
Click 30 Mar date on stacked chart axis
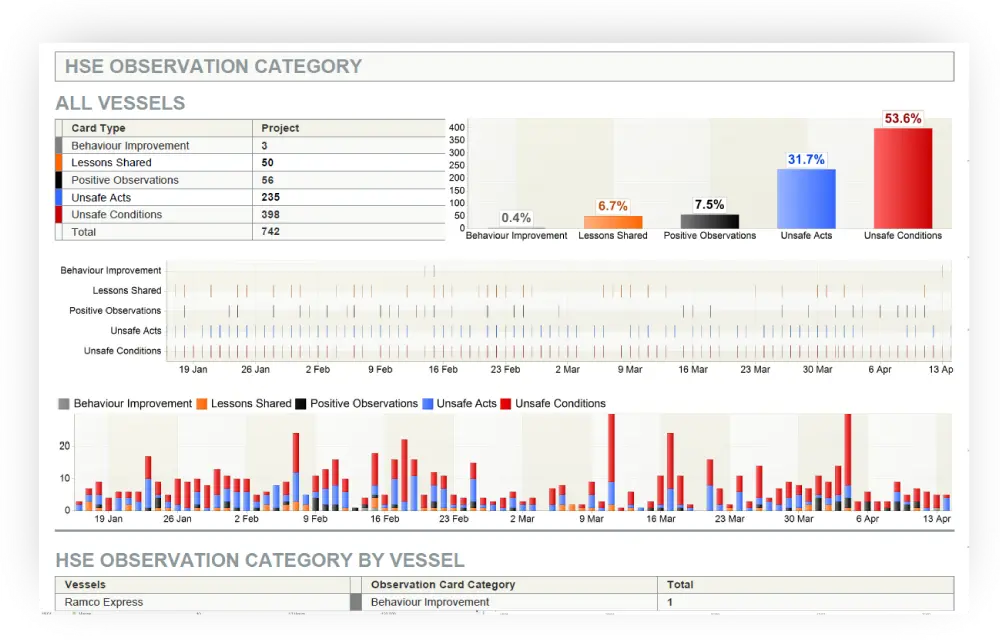tap(798, 519)
